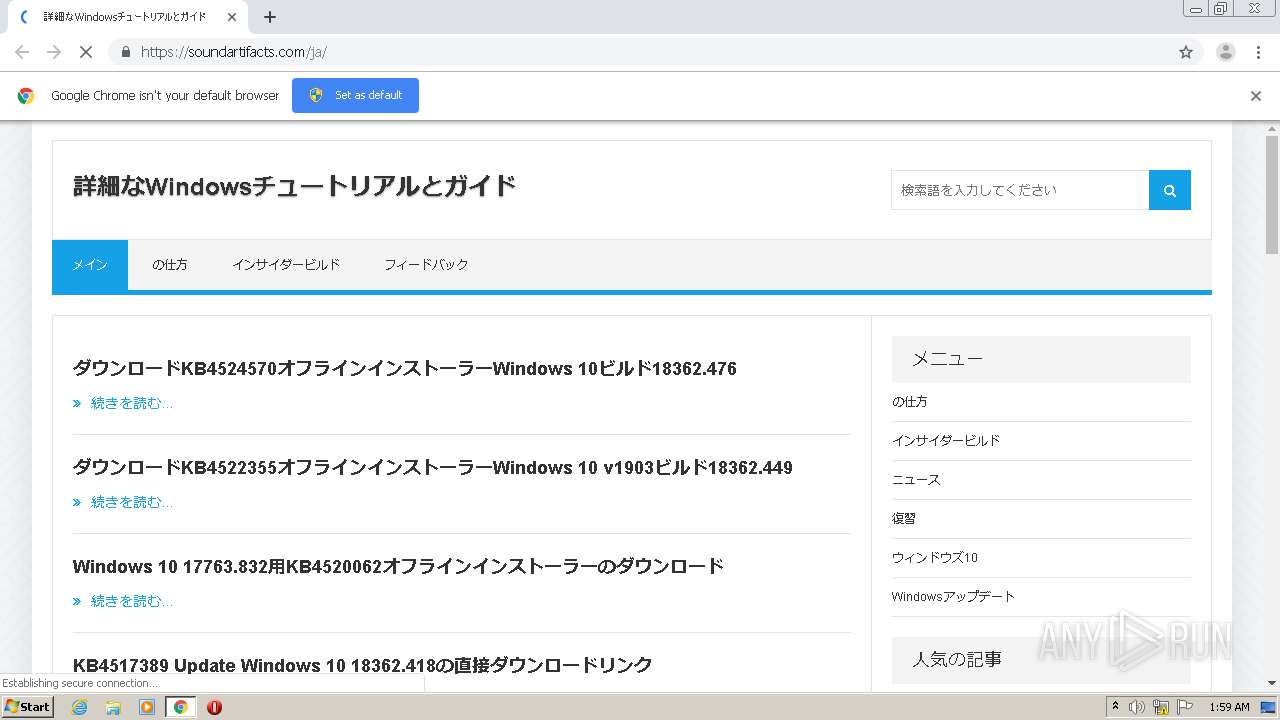The height and width of the screenshot is (720, 1280).
Task: Click Set as default button
Action: [x=355, y=95]
